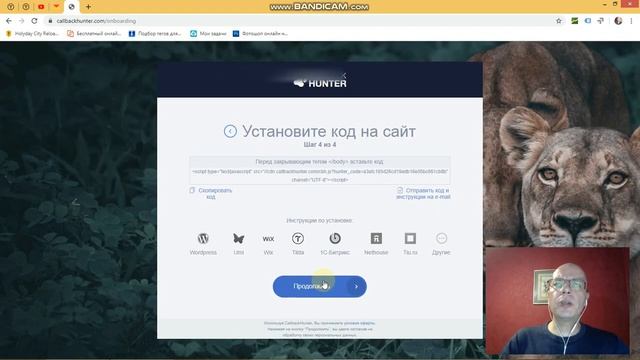Open 1C-Битрикс installation instructions
Screen dimensions: 640x360
point(335,244)
